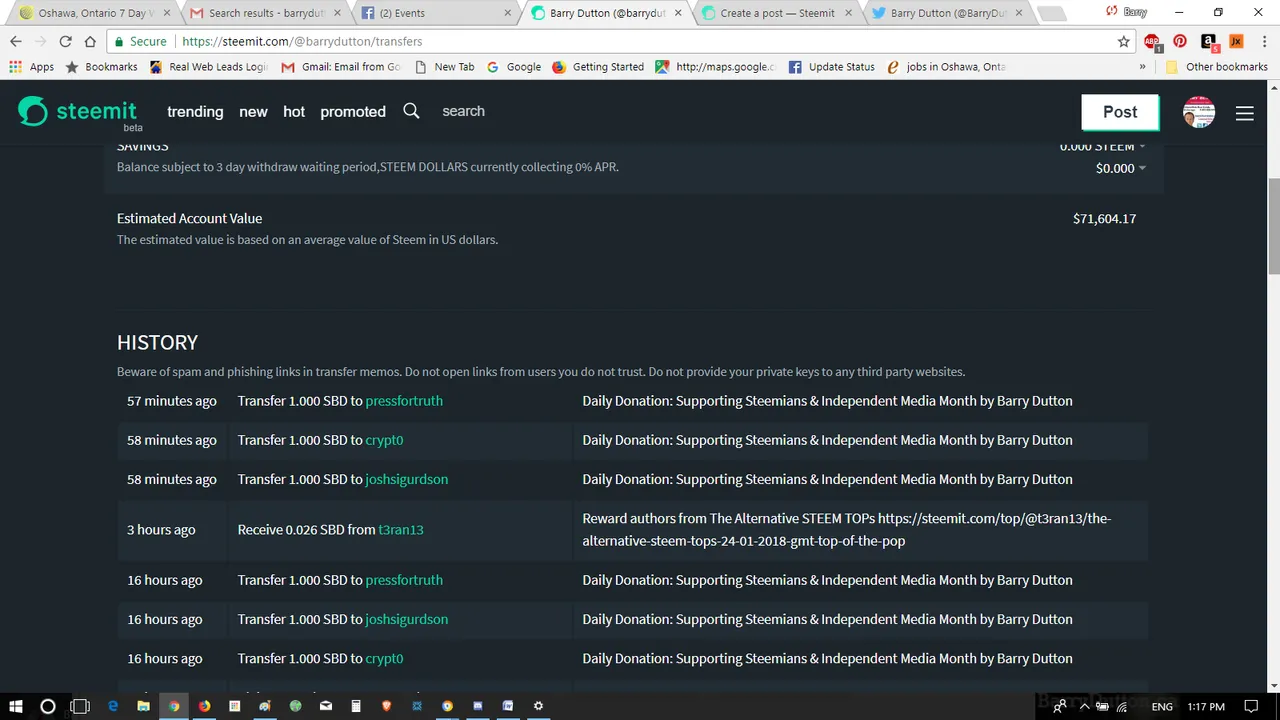This screenshot has height=720, width=1280.
Task: Open pressfortruth link in the 57 minutes ago row
Action: (x=404, y=400)
